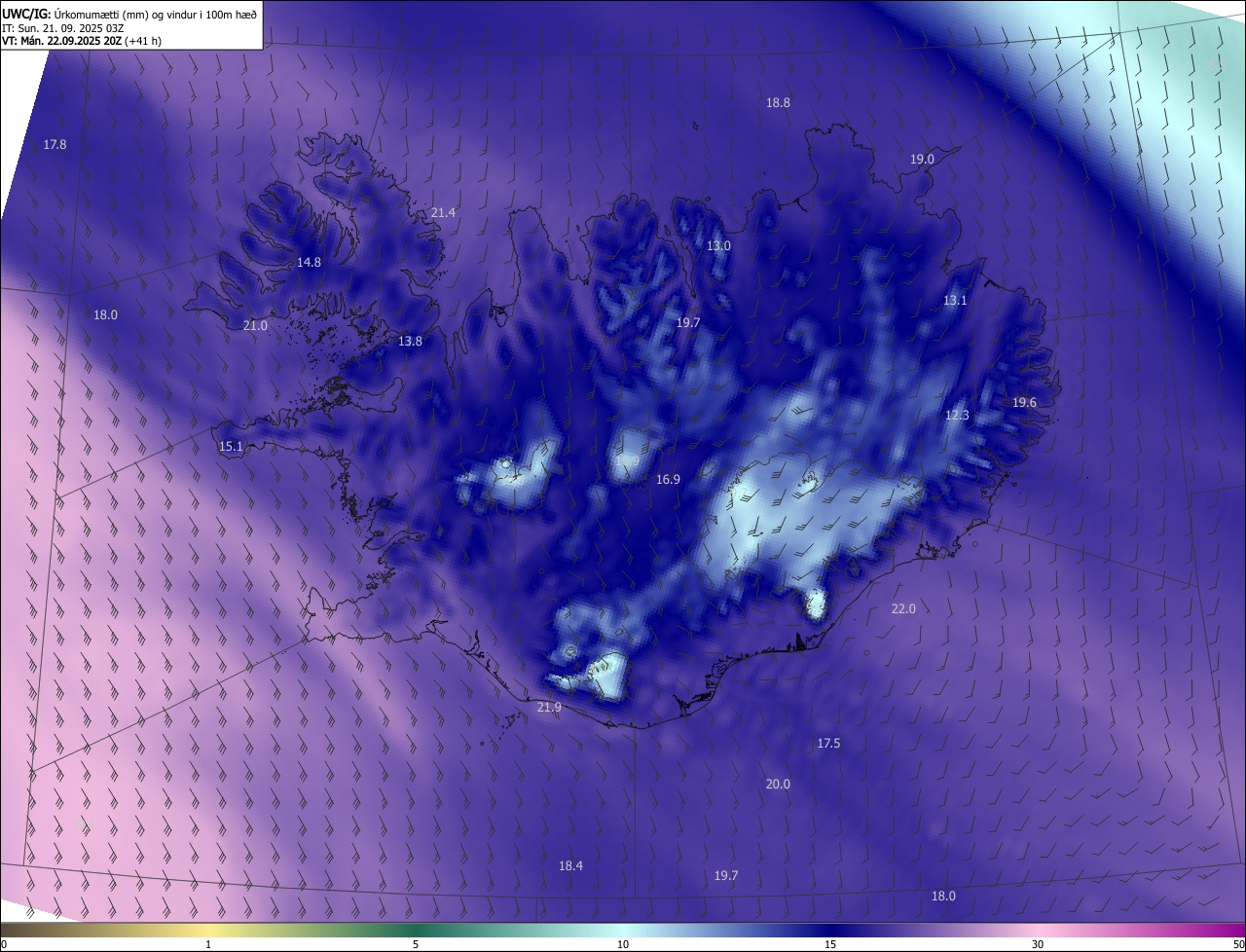Click the 18.4 value label

coord(570,865)
